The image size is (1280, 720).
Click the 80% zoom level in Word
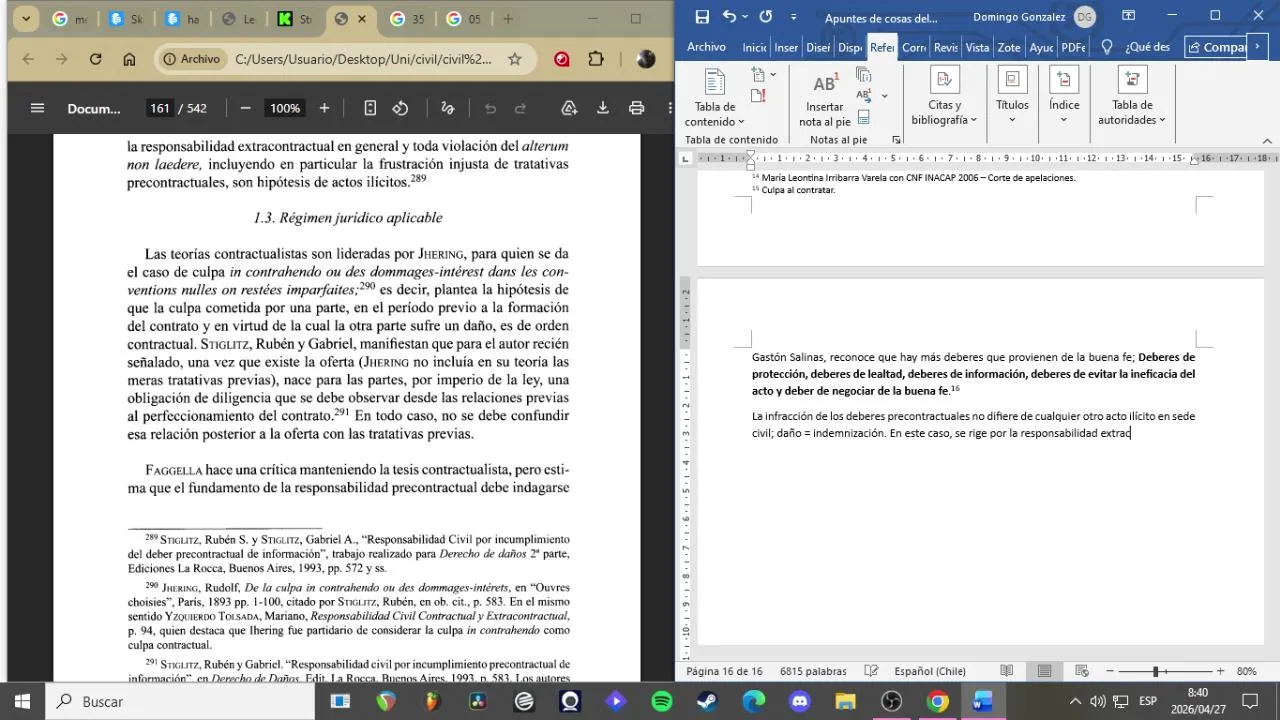(1246, 671)
